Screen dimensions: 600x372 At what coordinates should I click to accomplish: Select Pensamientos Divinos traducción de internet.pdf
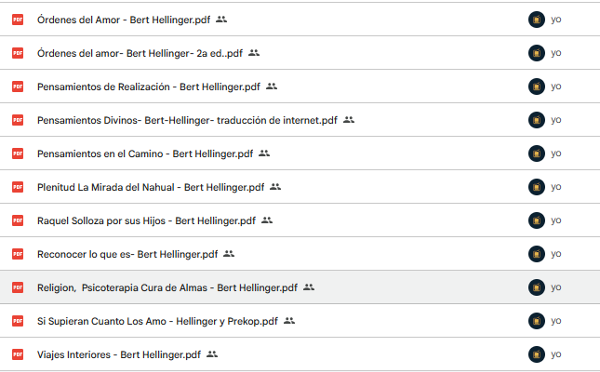click(x=187, y=120)
